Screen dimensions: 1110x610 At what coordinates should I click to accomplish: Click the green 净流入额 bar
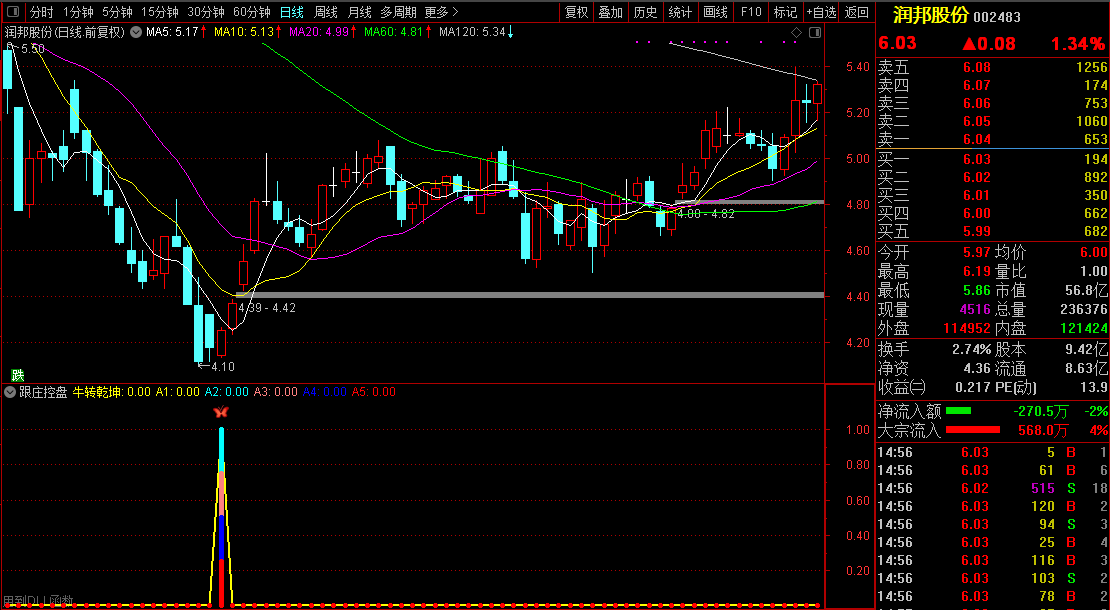958,411
